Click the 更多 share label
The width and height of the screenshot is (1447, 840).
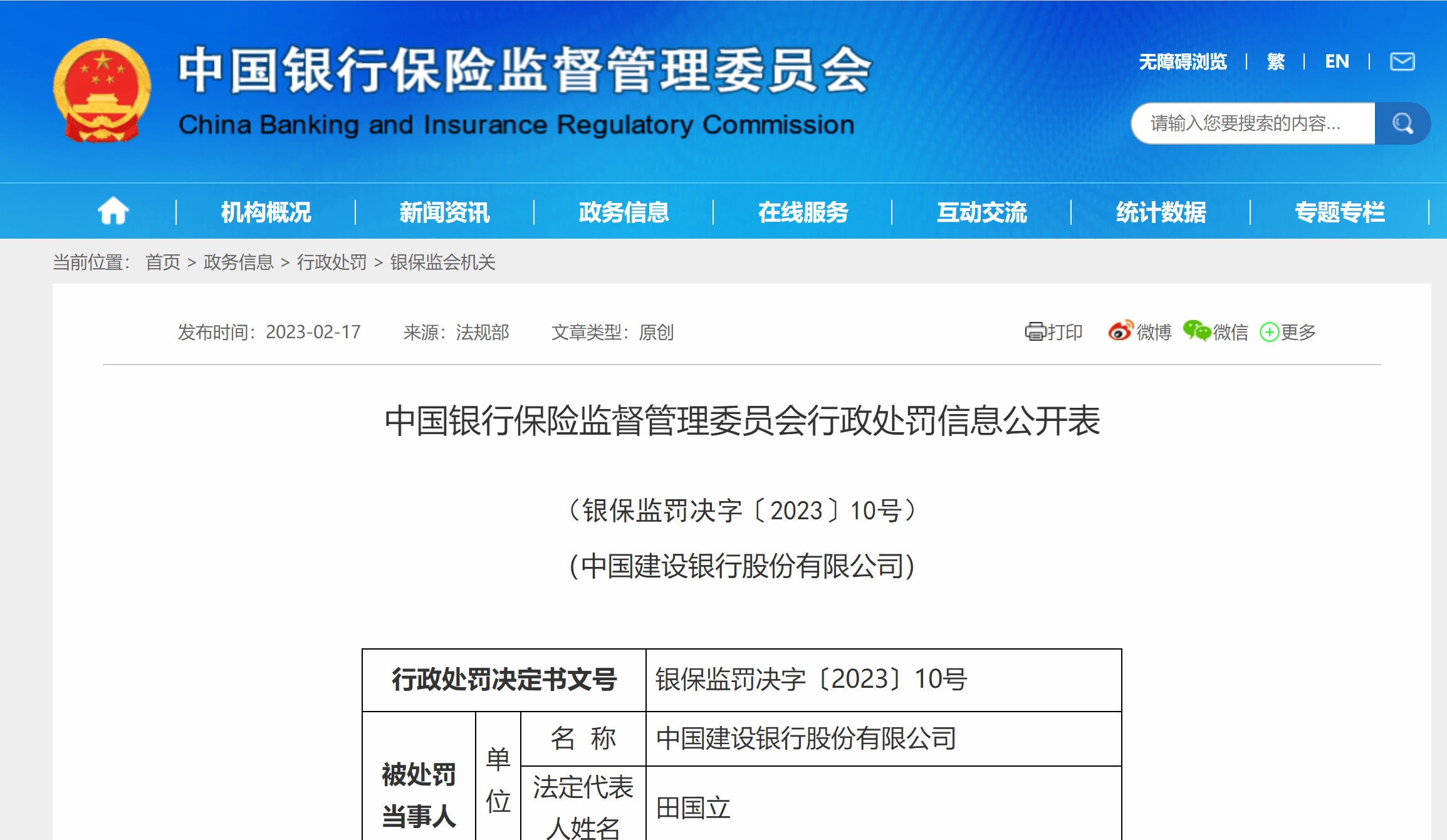click(x=1298, y=332)
